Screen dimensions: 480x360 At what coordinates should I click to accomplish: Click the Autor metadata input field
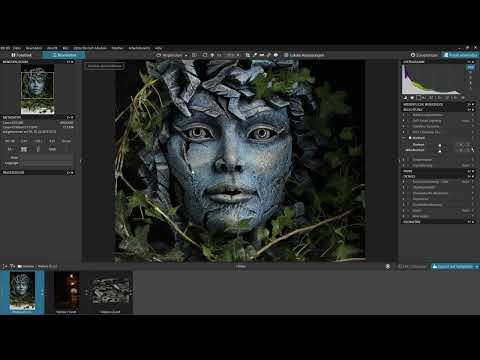(48, 157)
